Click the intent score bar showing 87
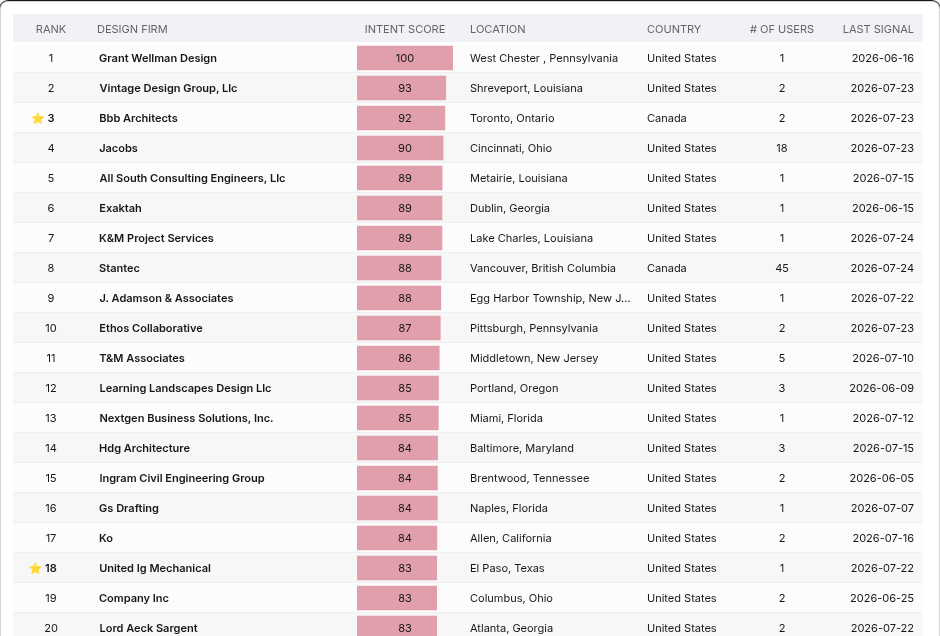 [399, 328]
